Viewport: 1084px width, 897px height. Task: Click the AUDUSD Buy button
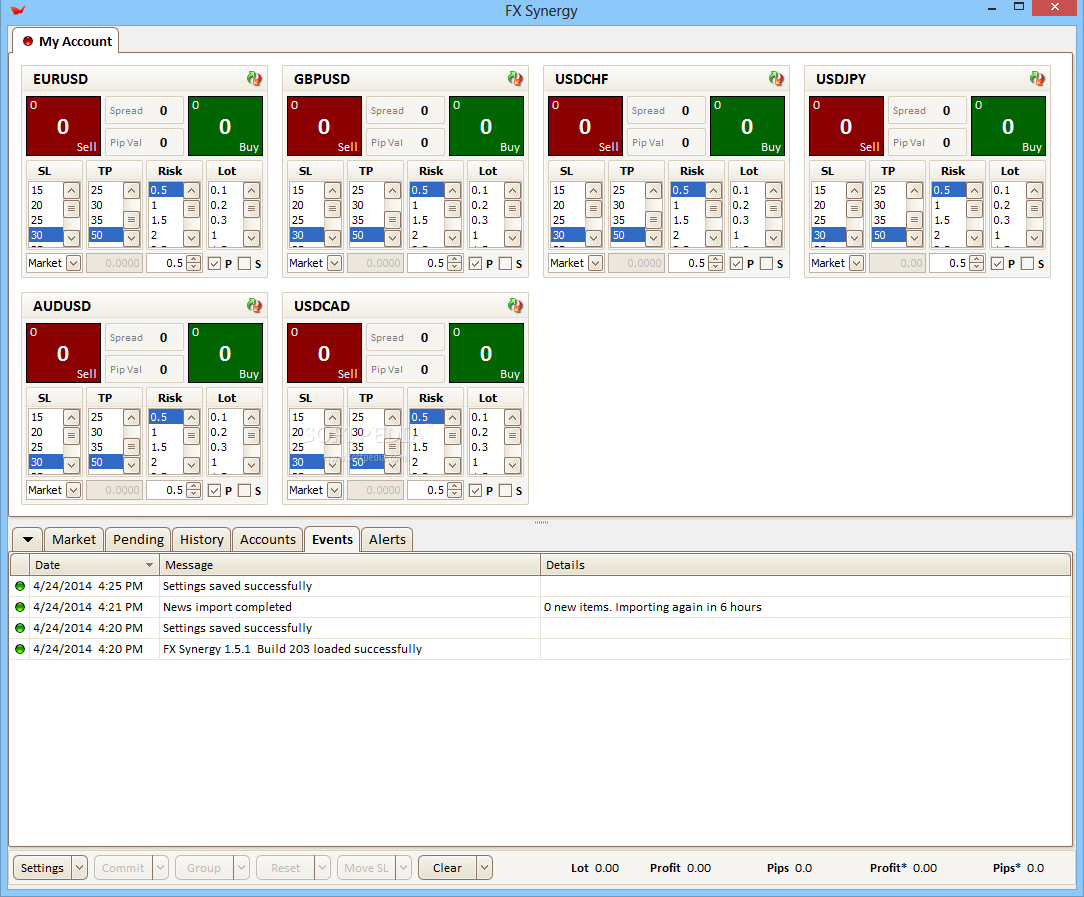(225, 353)
